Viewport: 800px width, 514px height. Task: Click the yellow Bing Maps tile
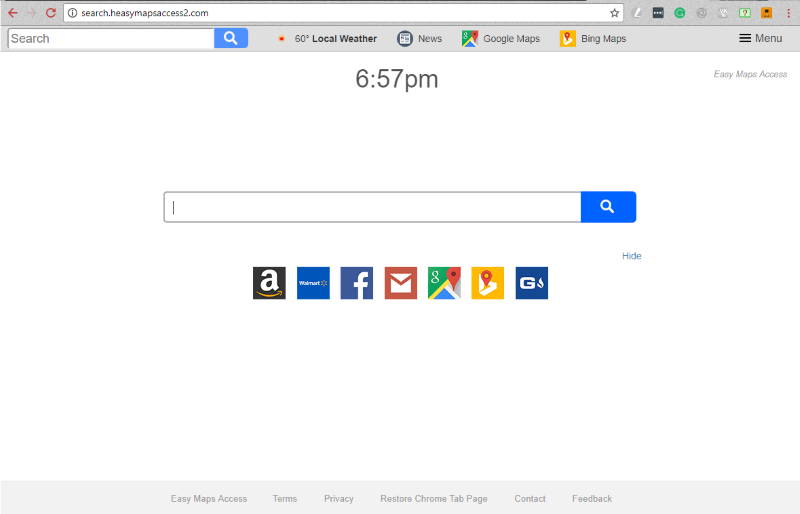pos(487,283)
